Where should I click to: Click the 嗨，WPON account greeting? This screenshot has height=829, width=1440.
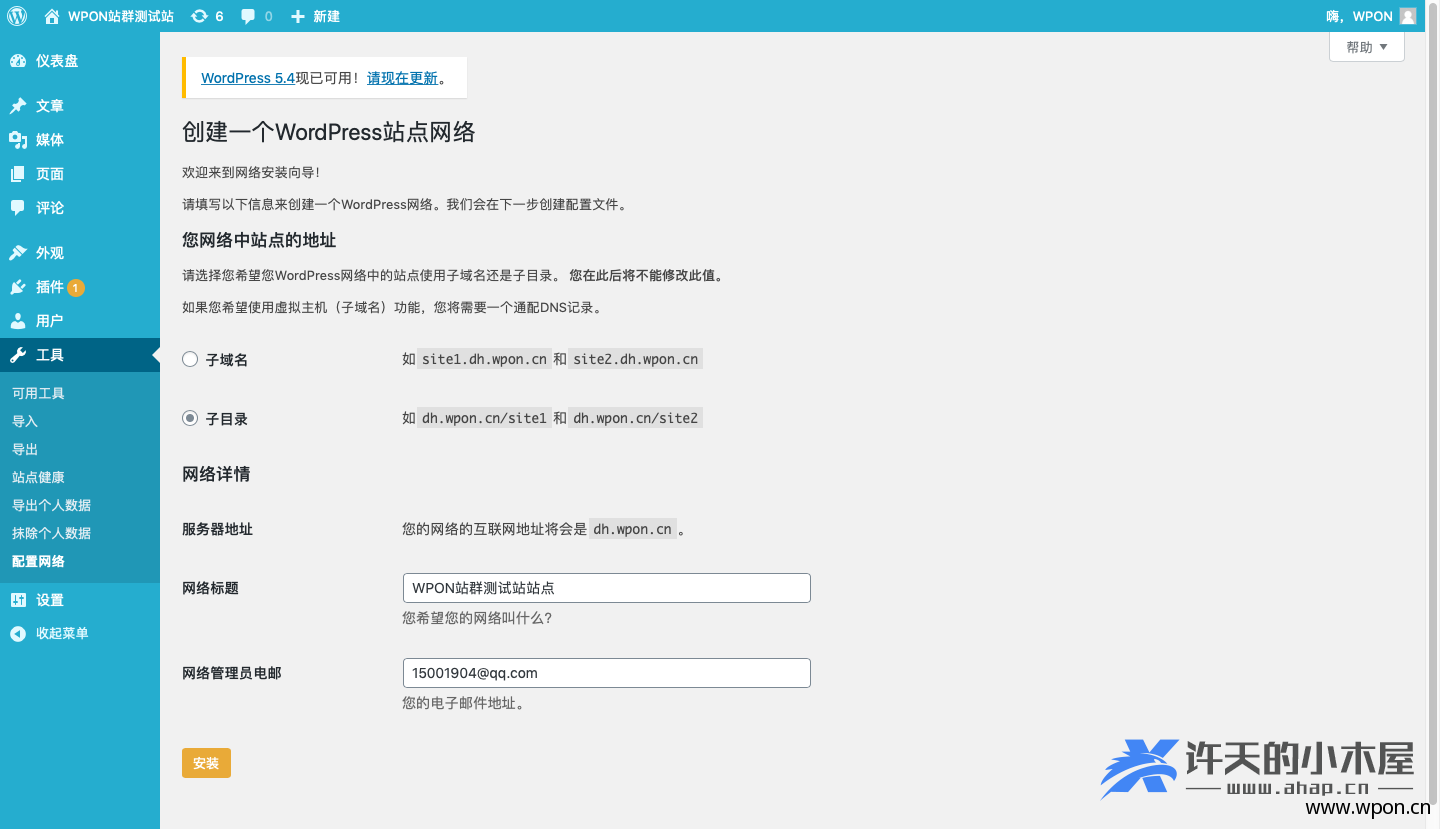(x=1359, y=16)
